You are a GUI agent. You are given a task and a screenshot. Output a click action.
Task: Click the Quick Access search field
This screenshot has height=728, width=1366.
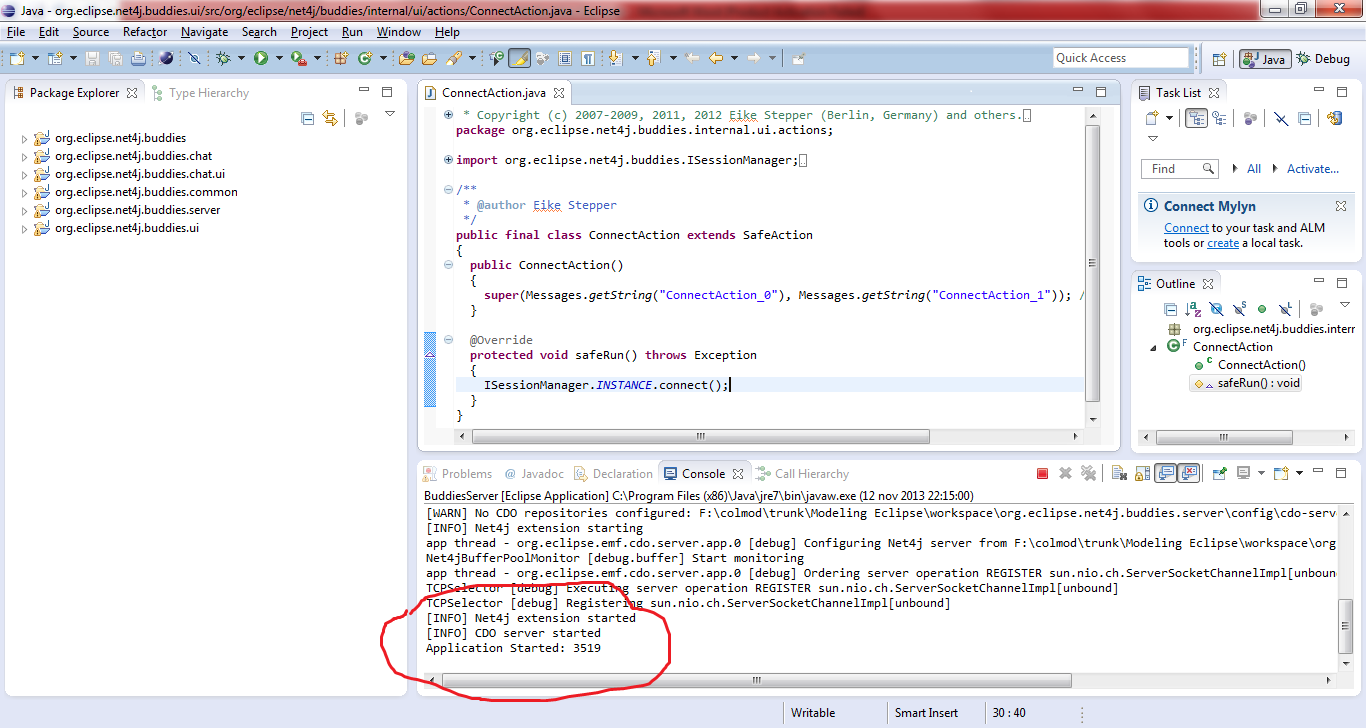[1121, 58]
